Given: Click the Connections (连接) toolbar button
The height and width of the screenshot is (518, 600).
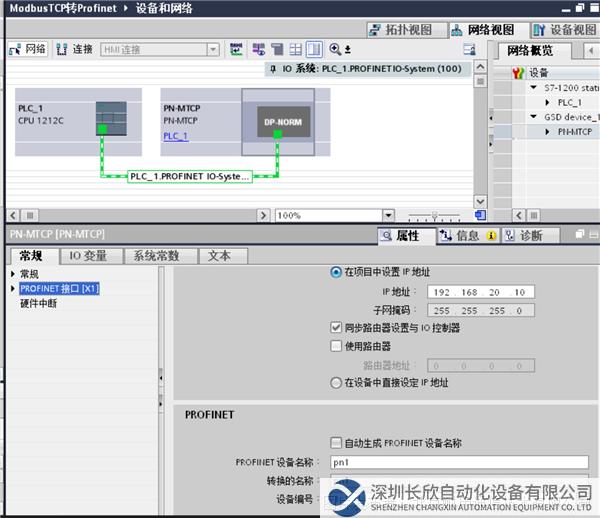Looking at the screenshot, I should coord(76,49).
